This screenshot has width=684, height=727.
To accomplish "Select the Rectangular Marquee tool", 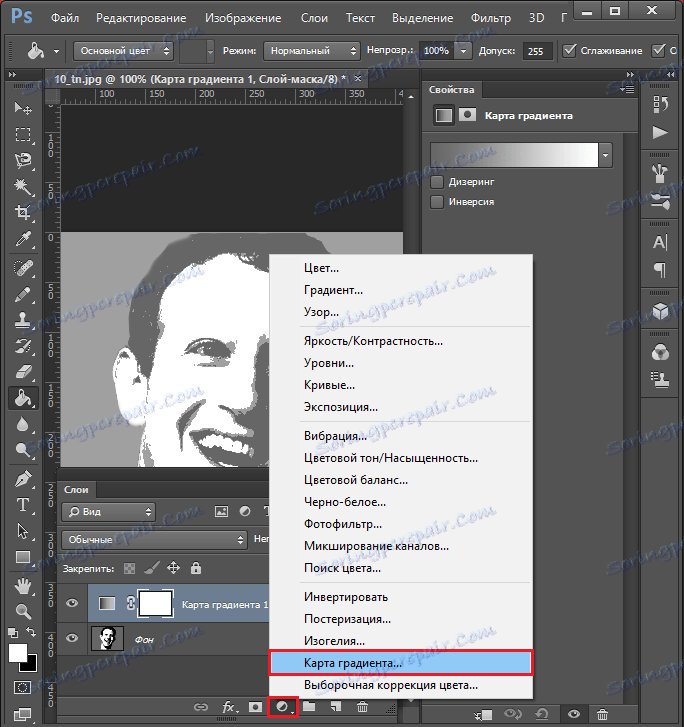I will pyautogui.click(x=22, y=134).
